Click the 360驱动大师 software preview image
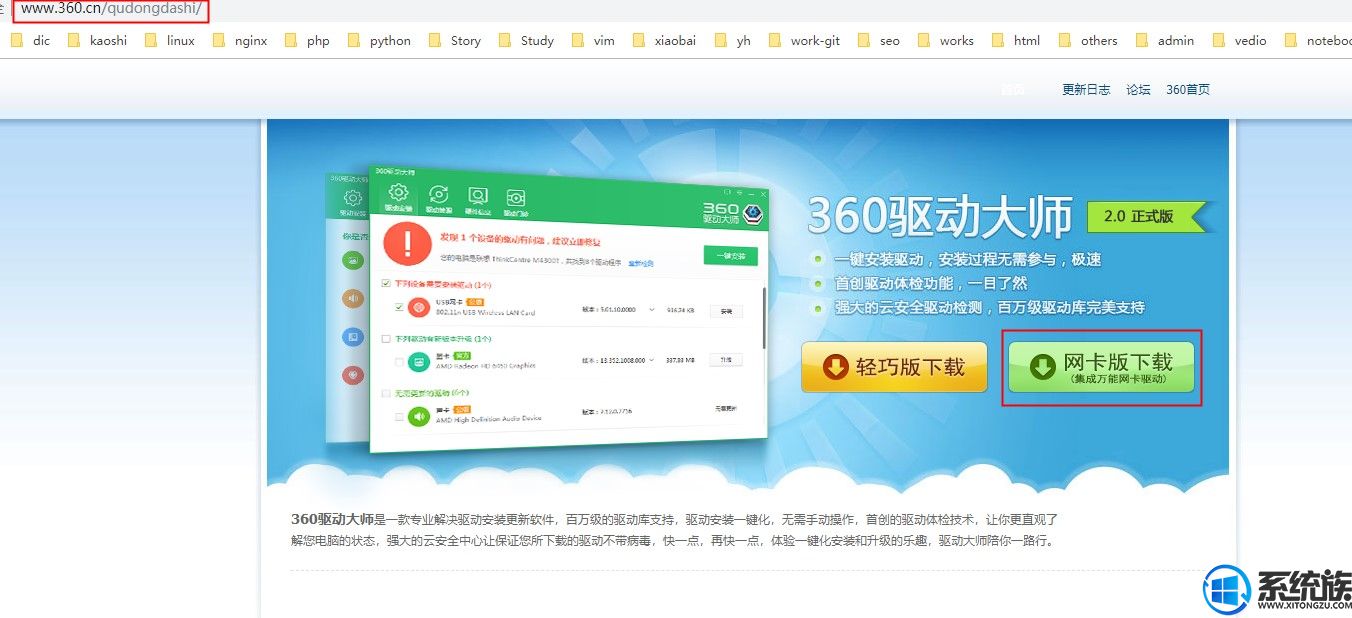The image size is (1352, 618). pos(548,307)
